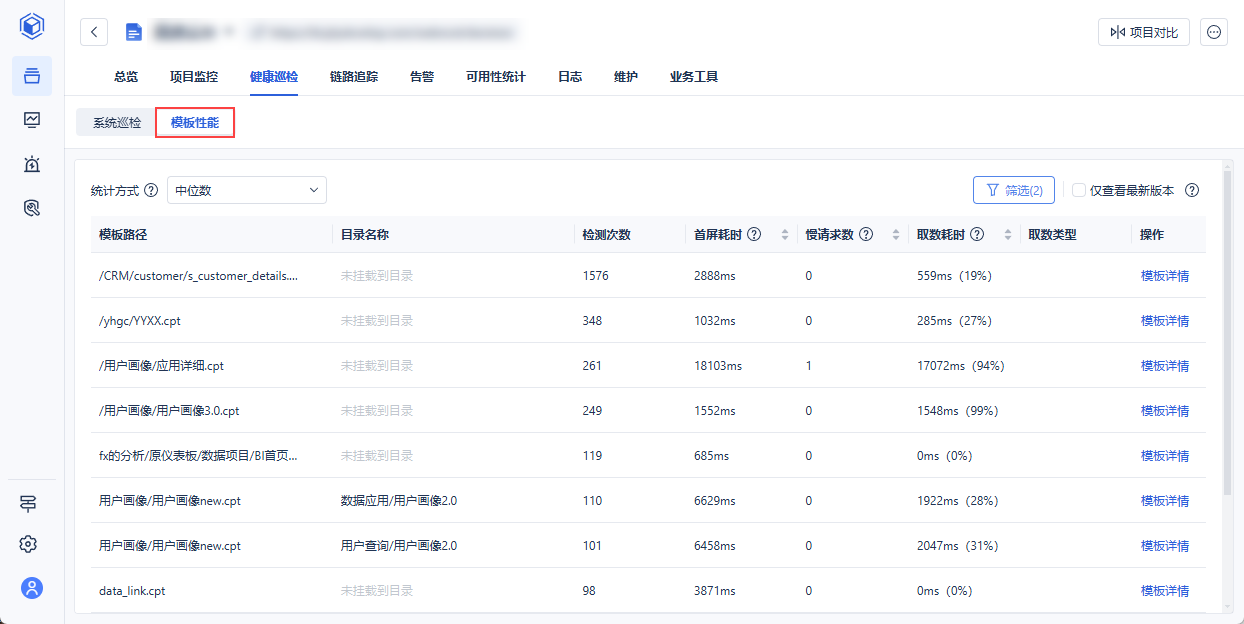Open the 可用性统计 tab
The image size is (1244, 624).
[496, 77]
